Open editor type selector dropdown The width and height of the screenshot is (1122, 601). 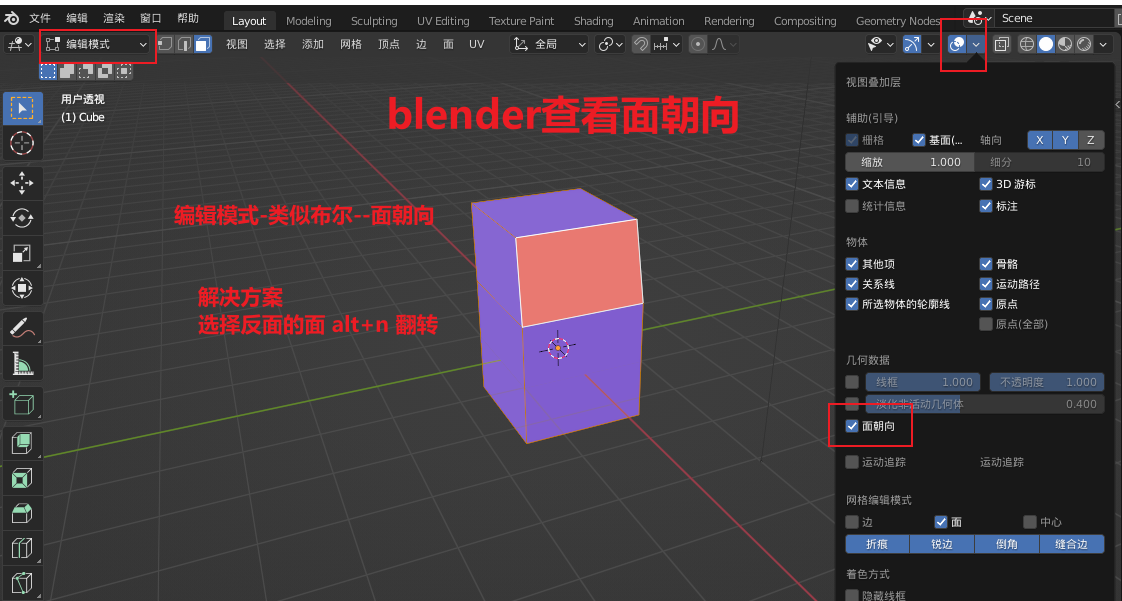(x=19, y=44)
